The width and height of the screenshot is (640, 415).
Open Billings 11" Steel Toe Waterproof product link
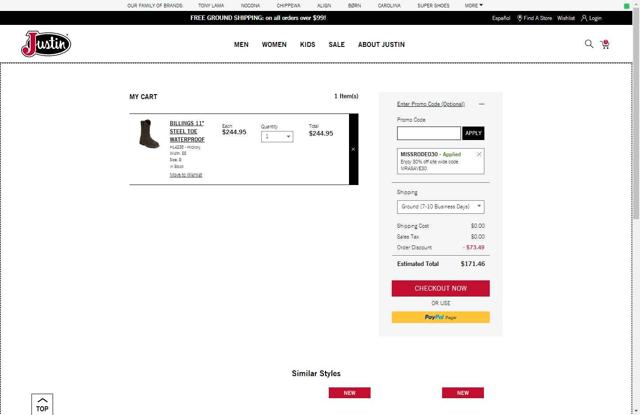tap(187, 131)
